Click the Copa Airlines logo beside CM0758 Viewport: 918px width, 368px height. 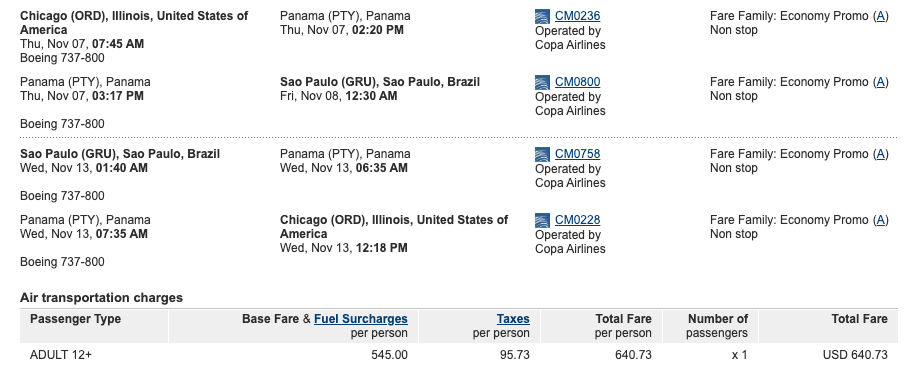[543, 154]
